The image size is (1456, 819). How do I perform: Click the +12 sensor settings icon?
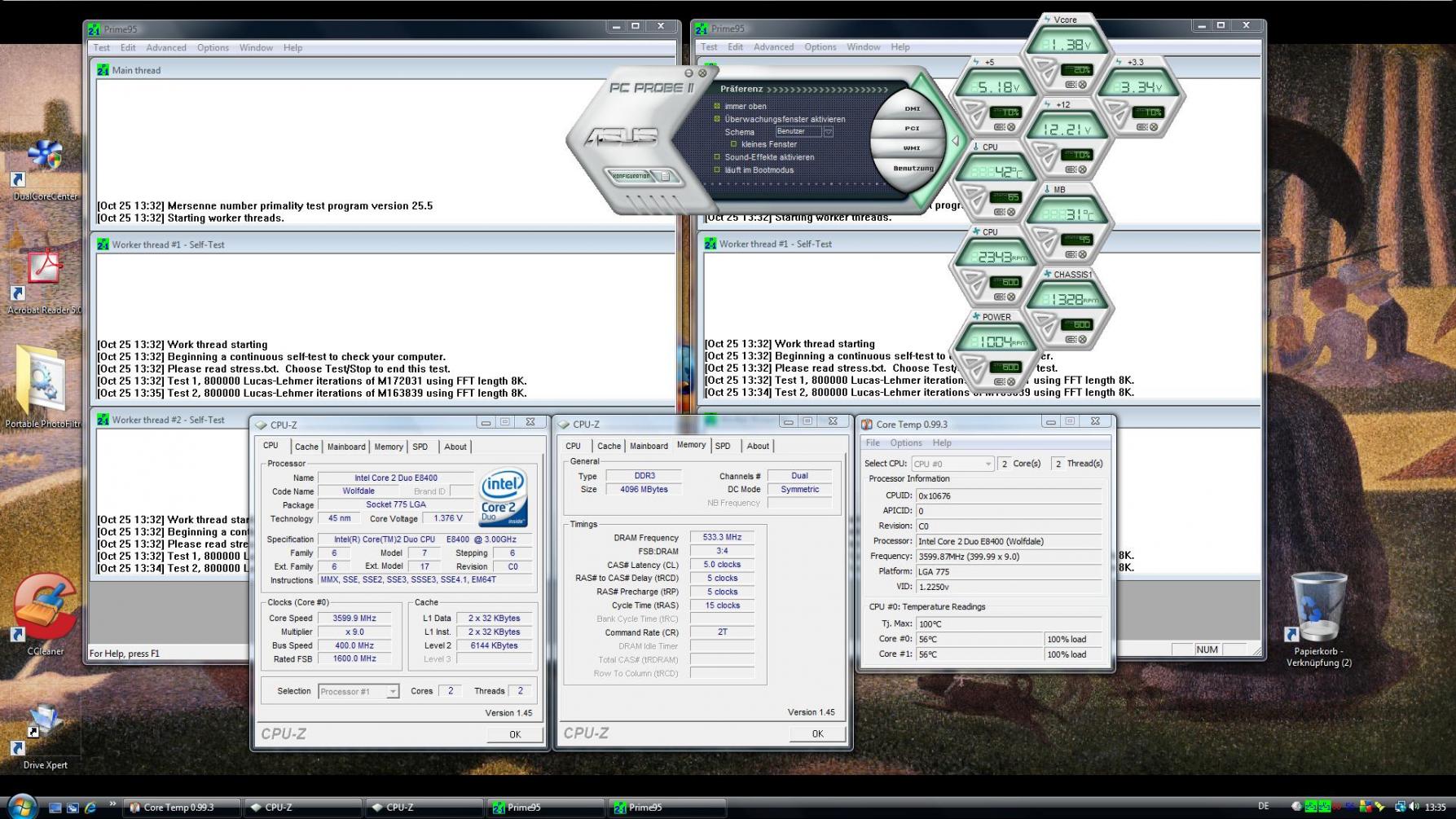1072,170
